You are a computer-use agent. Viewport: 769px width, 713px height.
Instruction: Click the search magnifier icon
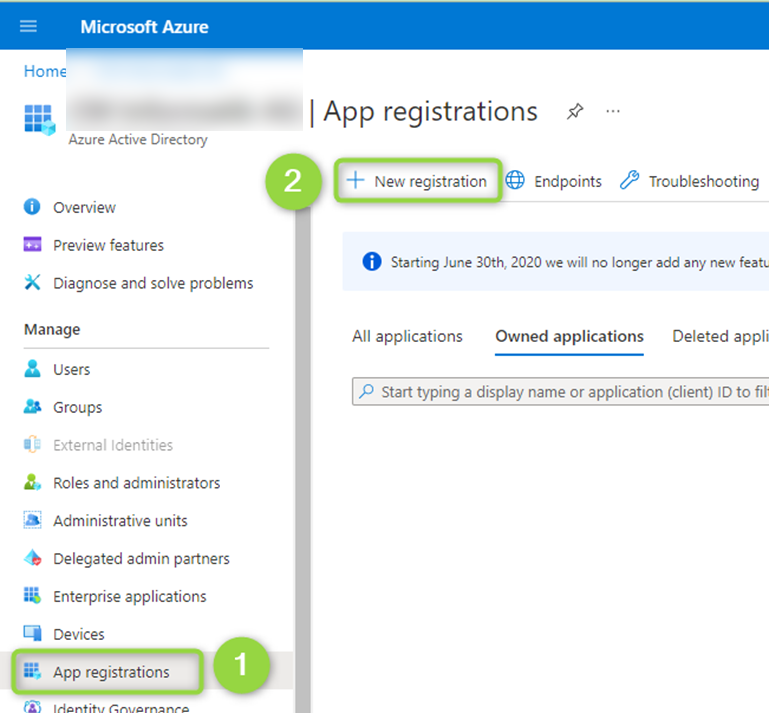click(x=366, y=391)
